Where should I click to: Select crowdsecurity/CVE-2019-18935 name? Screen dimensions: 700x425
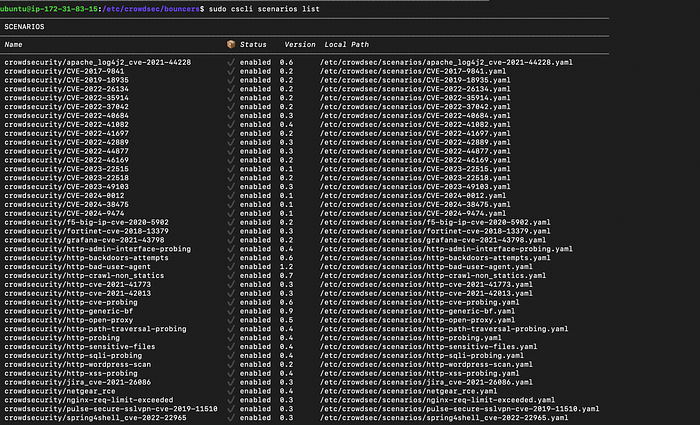(67, 80)
